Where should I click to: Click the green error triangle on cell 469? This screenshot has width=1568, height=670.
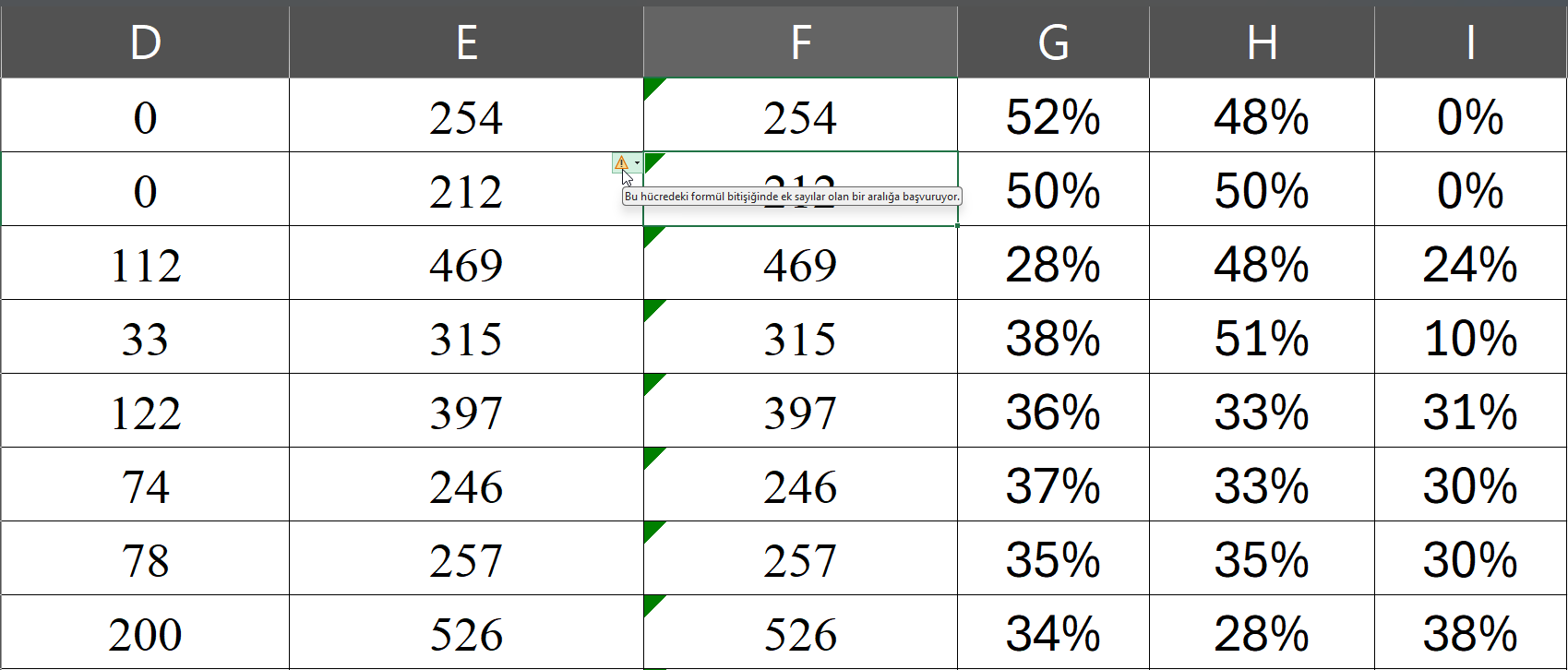[649, 234]
